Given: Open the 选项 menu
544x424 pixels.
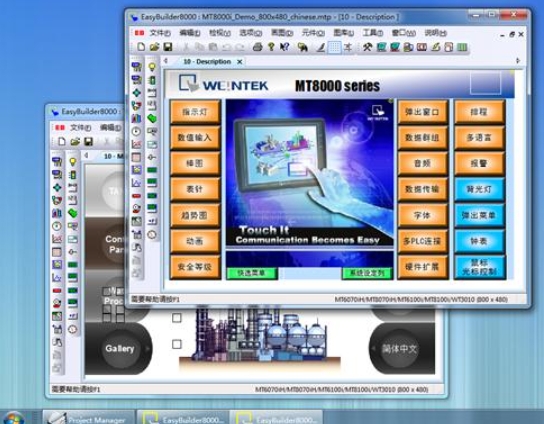Looking at the screenshot, I should point(250,33).
